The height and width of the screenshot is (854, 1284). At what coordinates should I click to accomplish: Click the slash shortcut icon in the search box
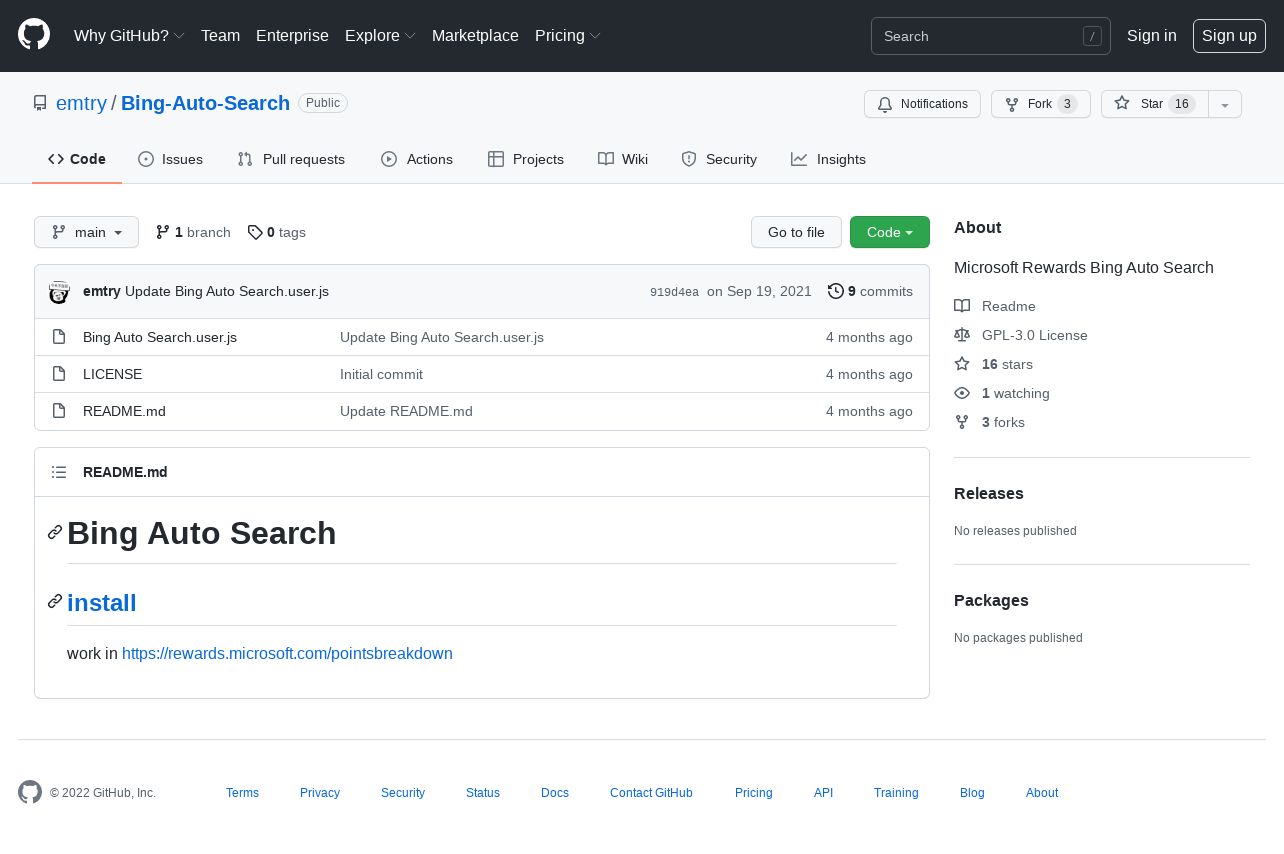[x=1092, y=36]
